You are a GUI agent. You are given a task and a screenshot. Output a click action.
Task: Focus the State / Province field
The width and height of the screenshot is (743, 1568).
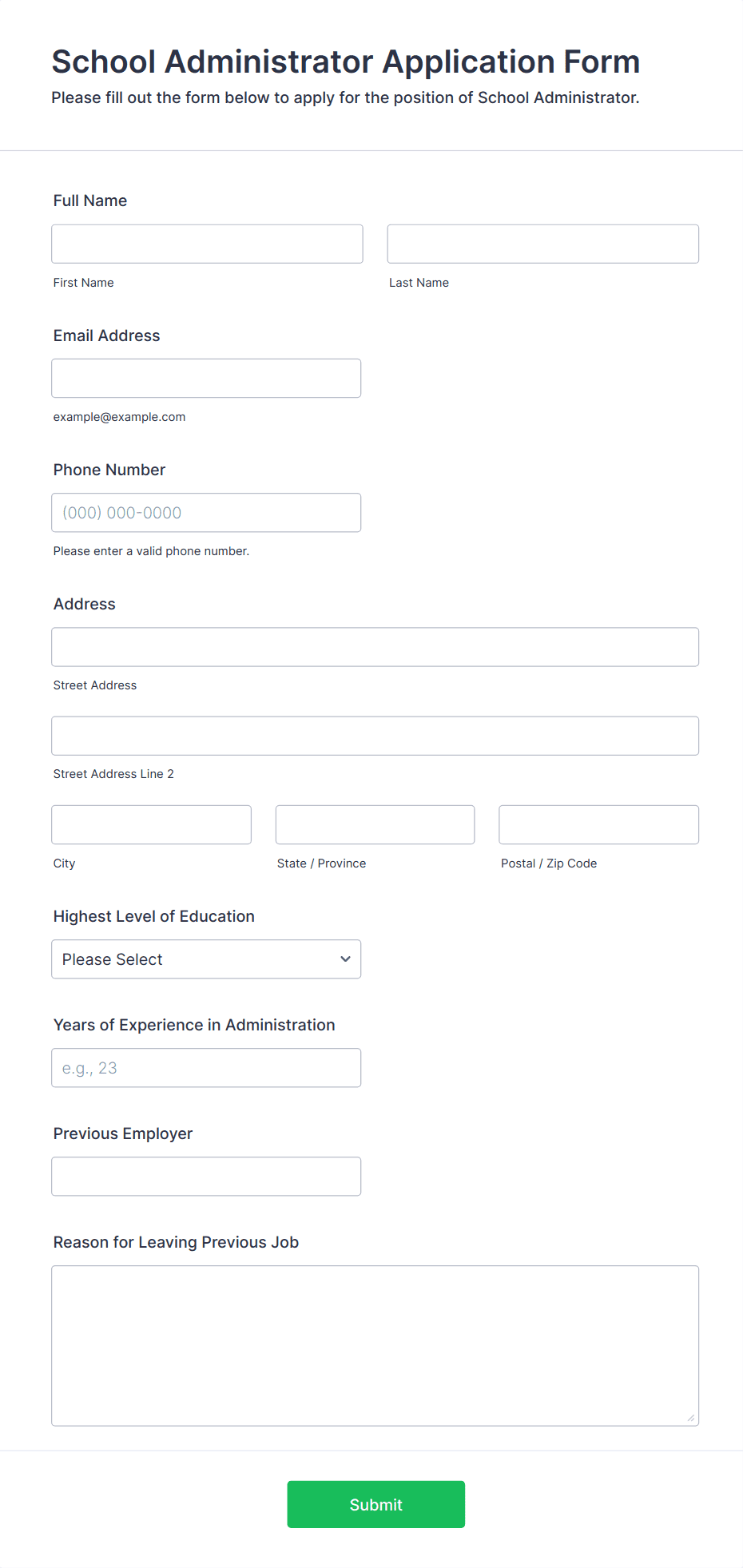click(375, 824)
